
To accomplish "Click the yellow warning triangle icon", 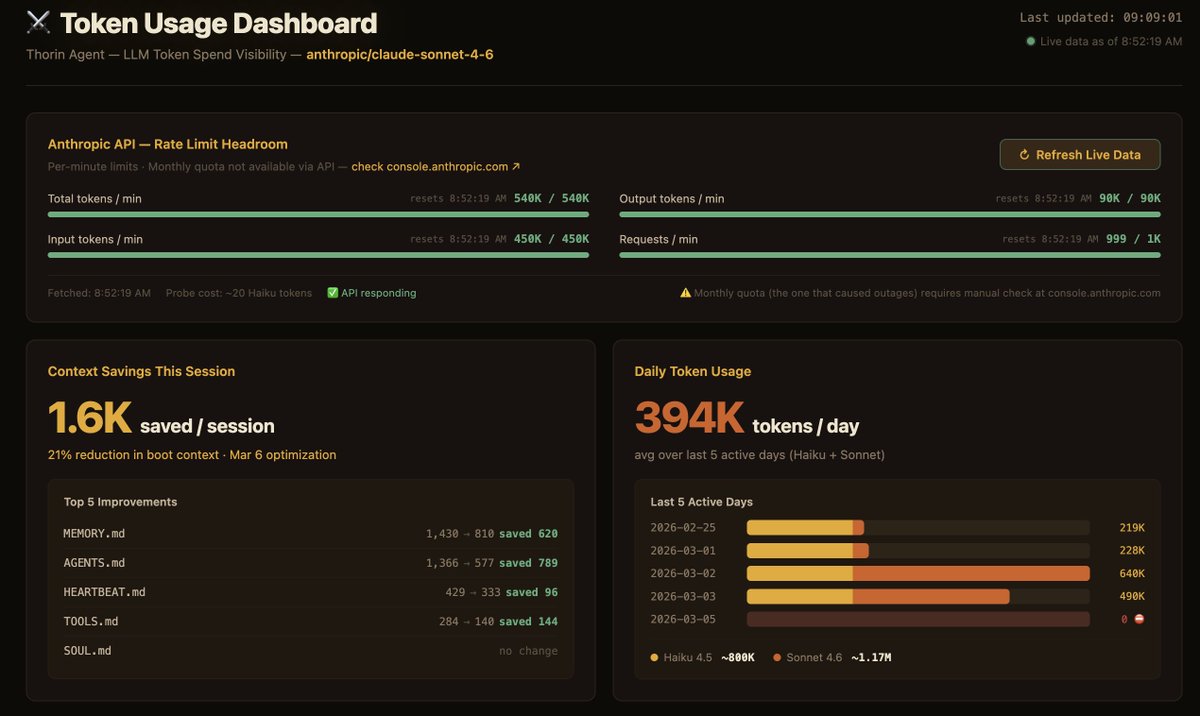I will tap(685, 293).
